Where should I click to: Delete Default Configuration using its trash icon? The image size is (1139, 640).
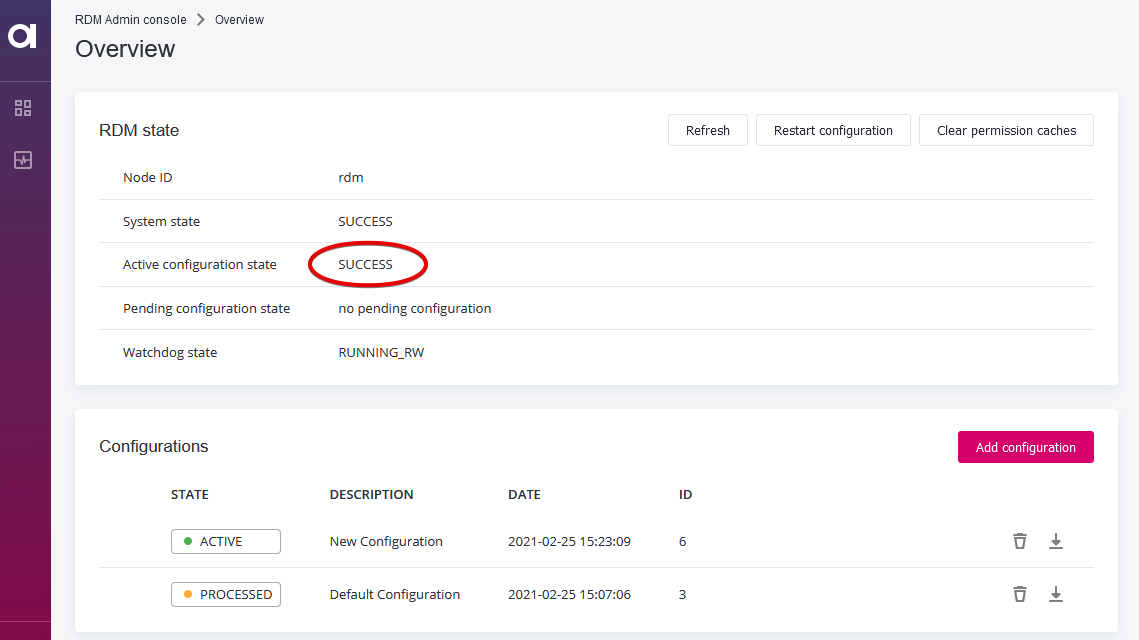coord(1019,594)
